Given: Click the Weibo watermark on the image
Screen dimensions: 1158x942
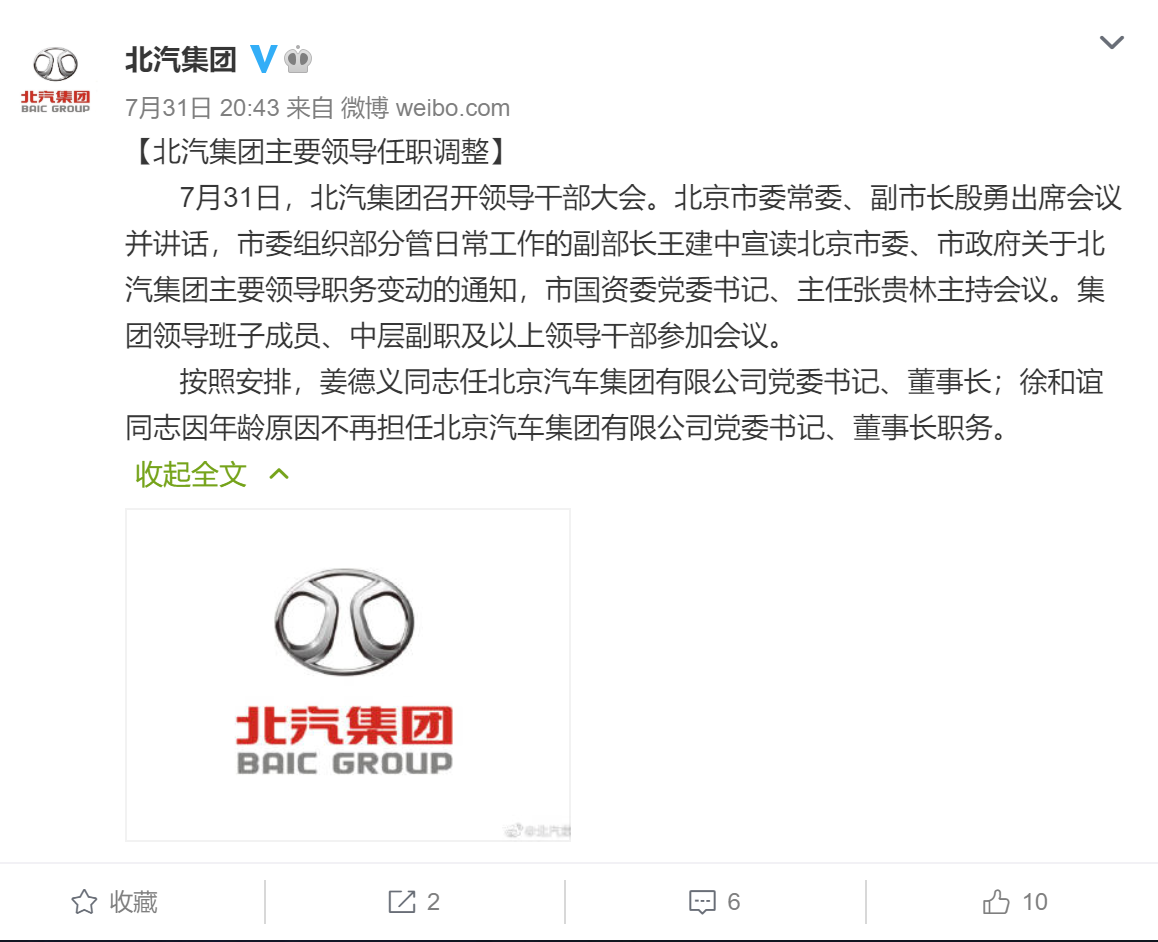Looking at the screenshot, I should 537,831.
